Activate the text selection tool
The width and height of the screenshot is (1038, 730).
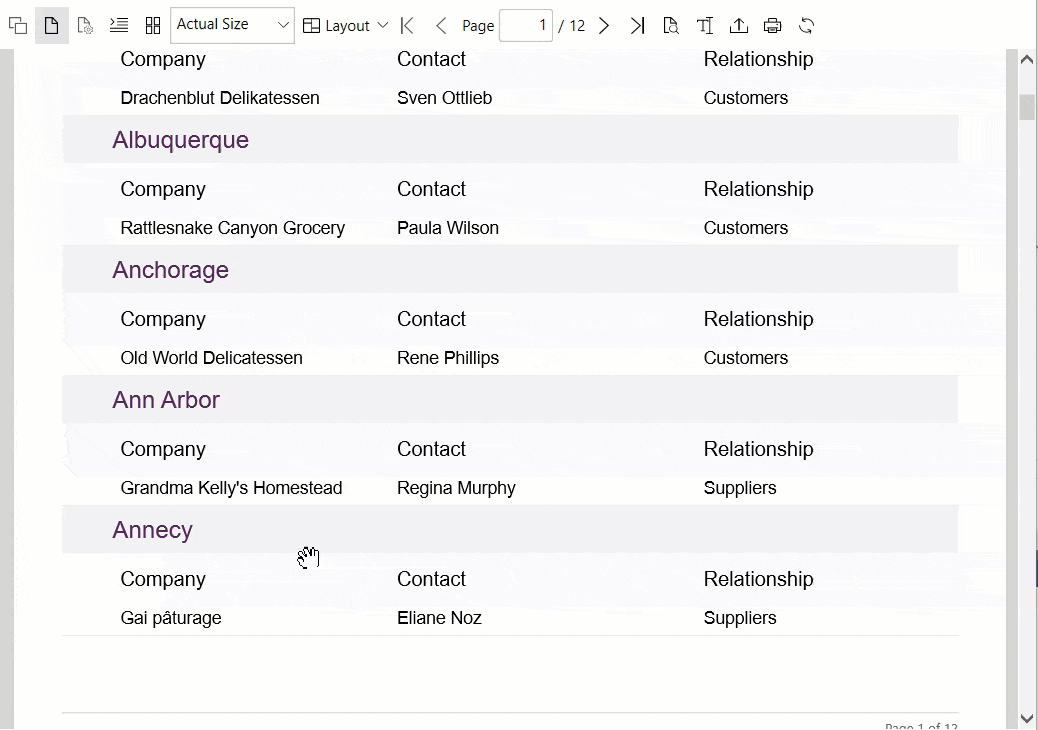coord(705,25)
